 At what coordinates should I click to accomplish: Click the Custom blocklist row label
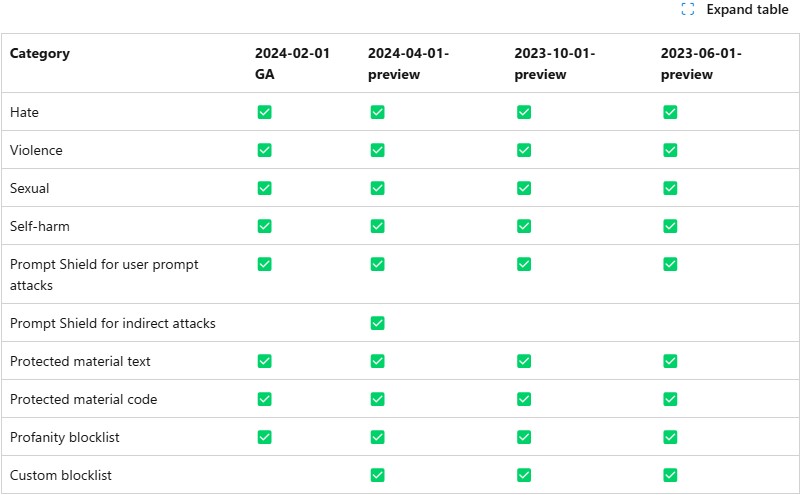click(60, 475)
